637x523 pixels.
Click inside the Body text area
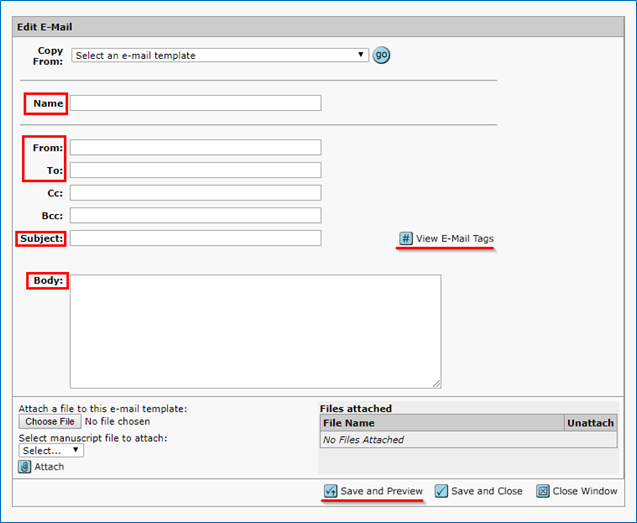255,330
